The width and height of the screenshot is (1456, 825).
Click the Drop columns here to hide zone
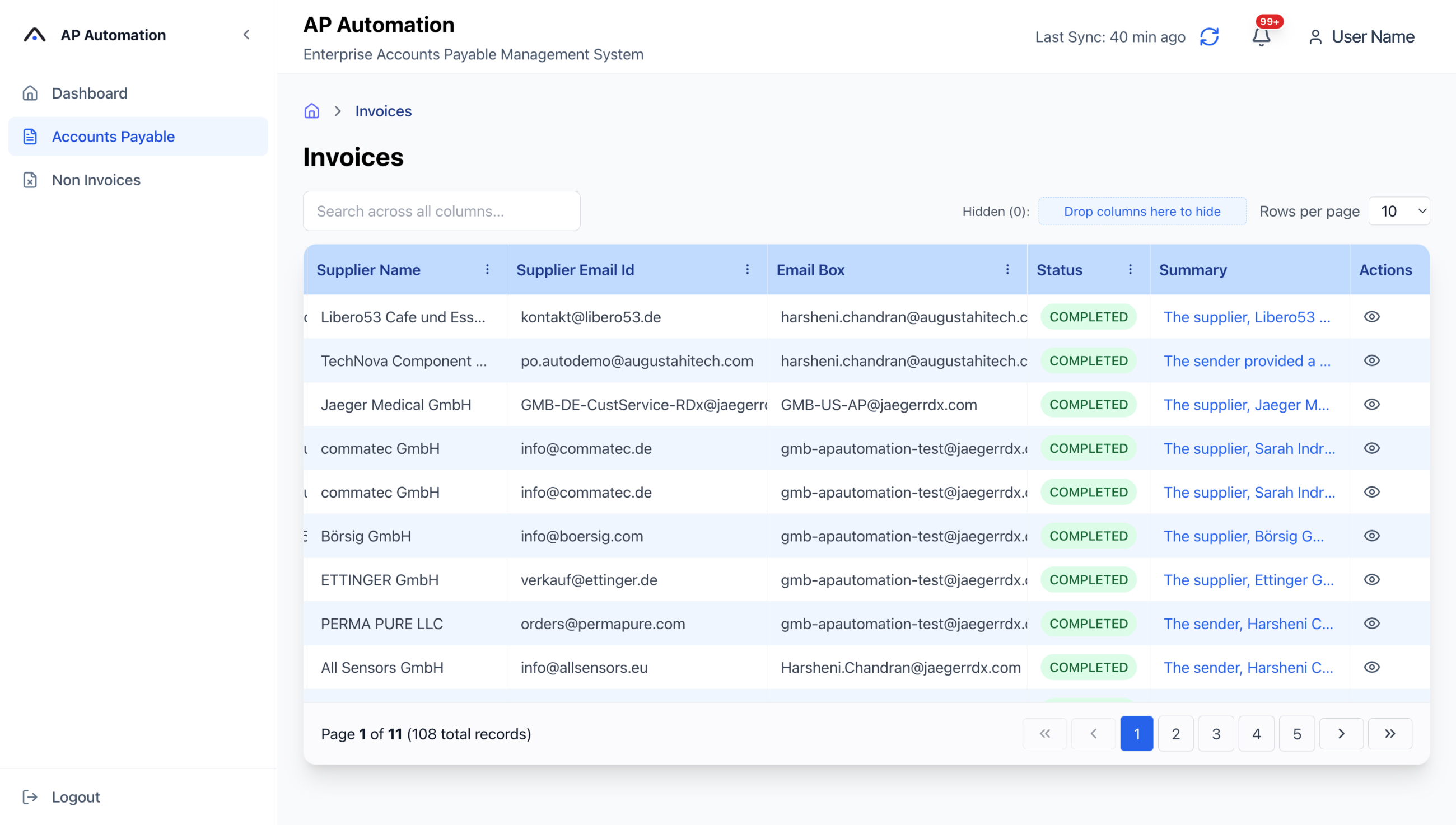coord(1142,211)
